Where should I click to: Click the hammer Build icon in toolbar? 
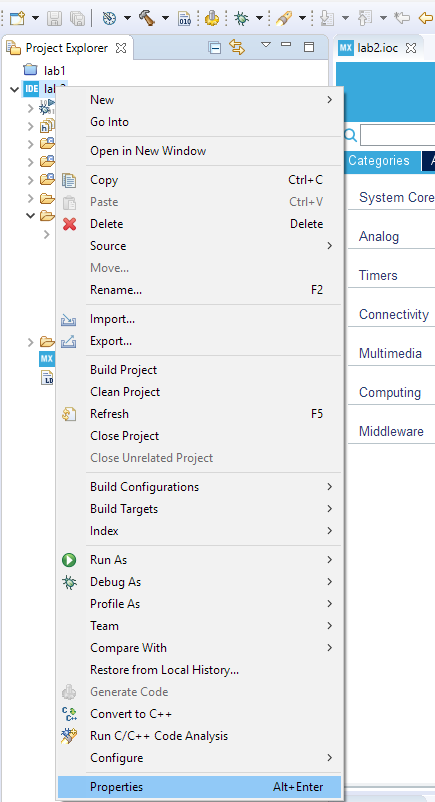pyautogui.click(x=148, y=18)
